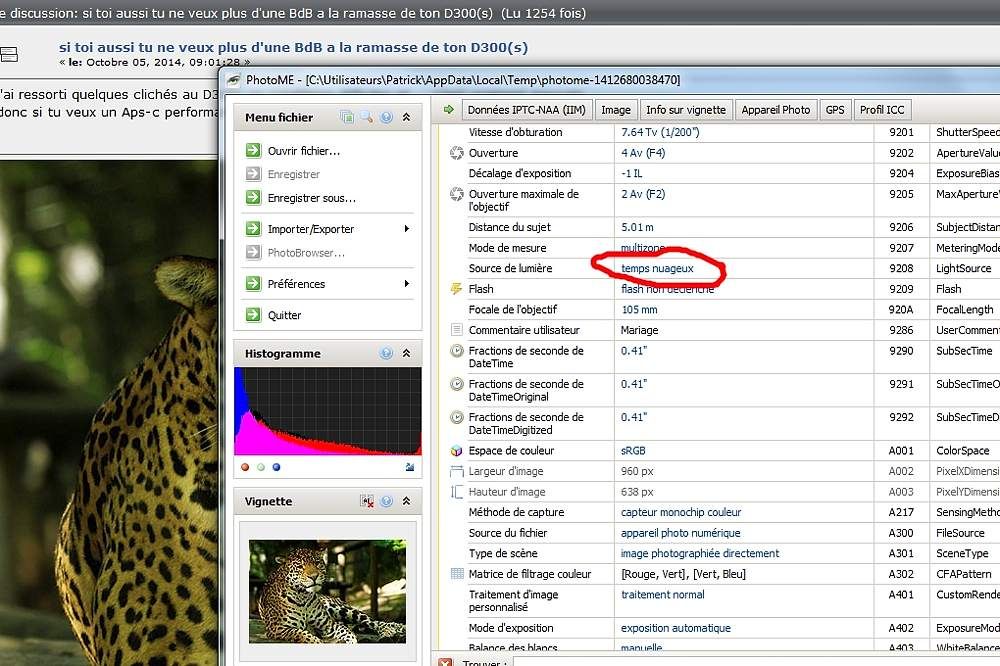Image resolution: width=1000 pixels, height=666 pixels.
Task: Select the 'Mariage' user comment value
Action: click(x=639, y=330)
